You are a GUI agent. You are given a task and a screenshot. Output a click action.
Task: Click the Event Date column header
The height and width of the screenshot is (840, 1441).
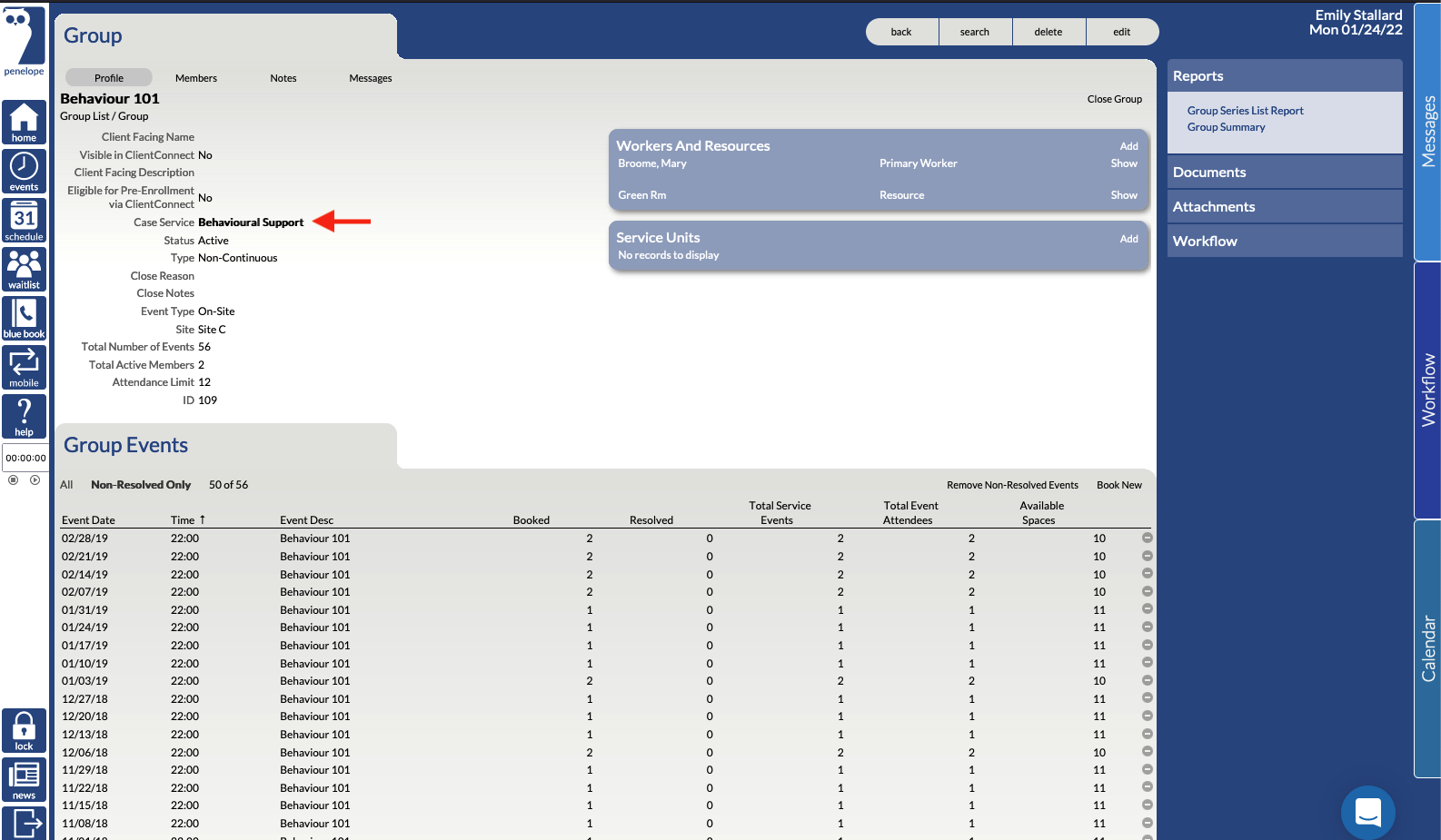(88, 520)
